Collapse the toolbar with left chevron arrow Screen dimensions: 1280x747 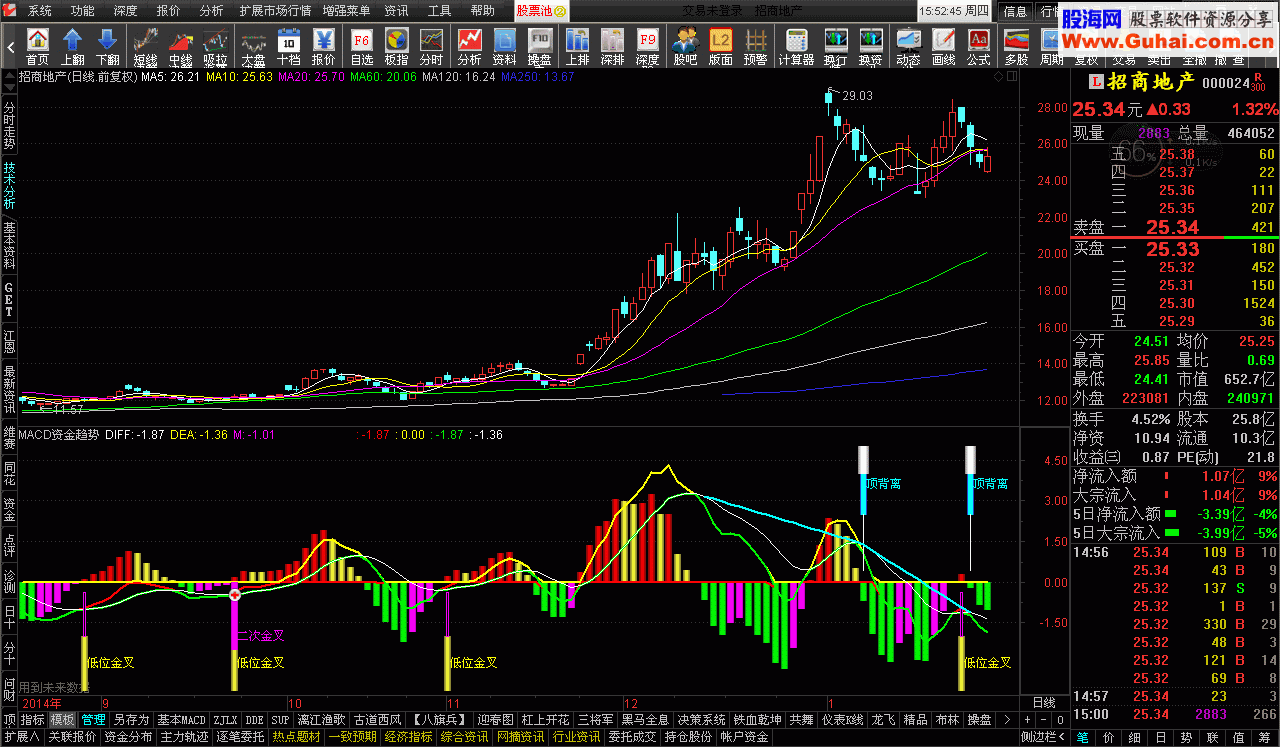(11, 46)
